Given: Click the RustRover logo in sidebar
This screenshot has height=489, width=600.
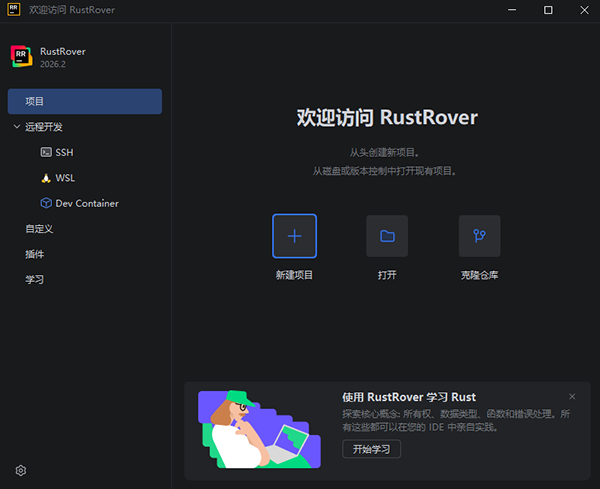Looking at the screenshot, I should 21,57.
